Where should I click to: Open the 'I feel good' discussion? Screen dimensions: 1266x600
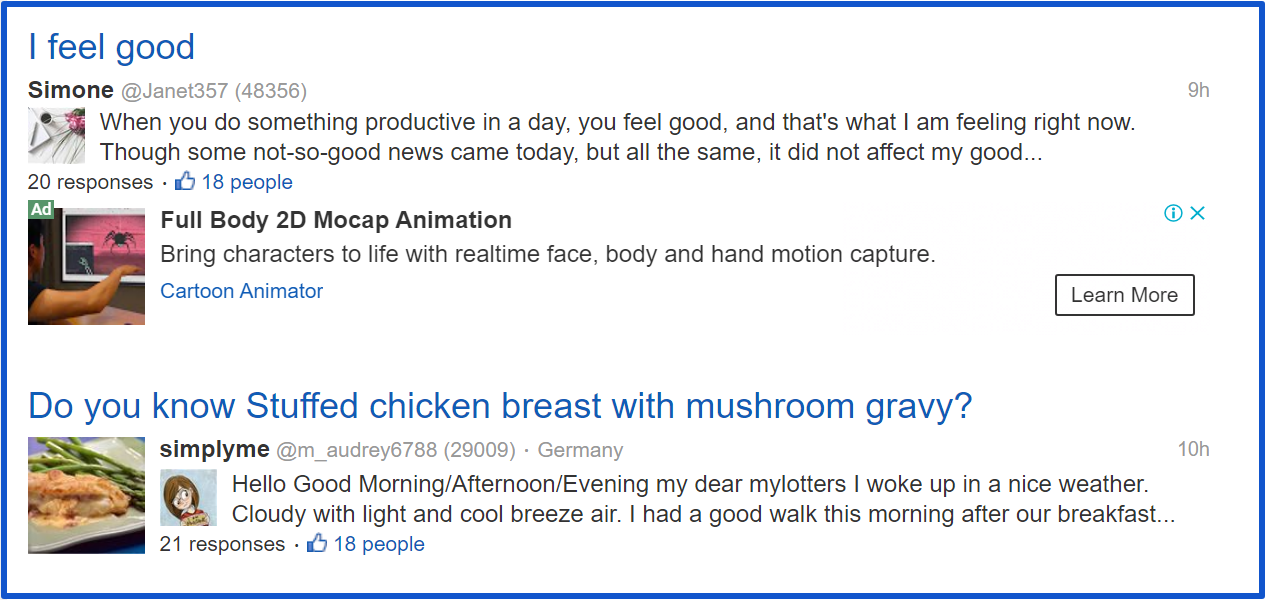[111, 47]
